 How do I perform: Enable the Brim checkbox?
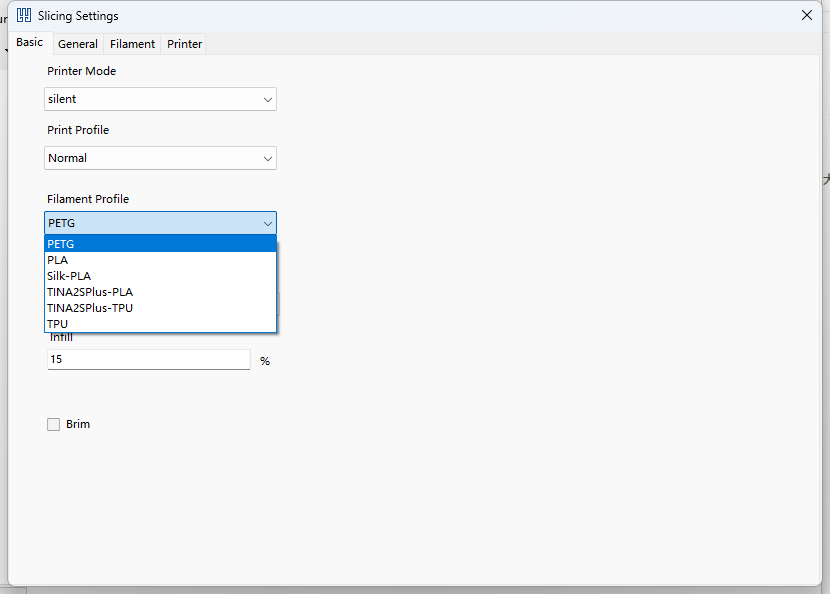pyautogui.click(x=54, y=425)
